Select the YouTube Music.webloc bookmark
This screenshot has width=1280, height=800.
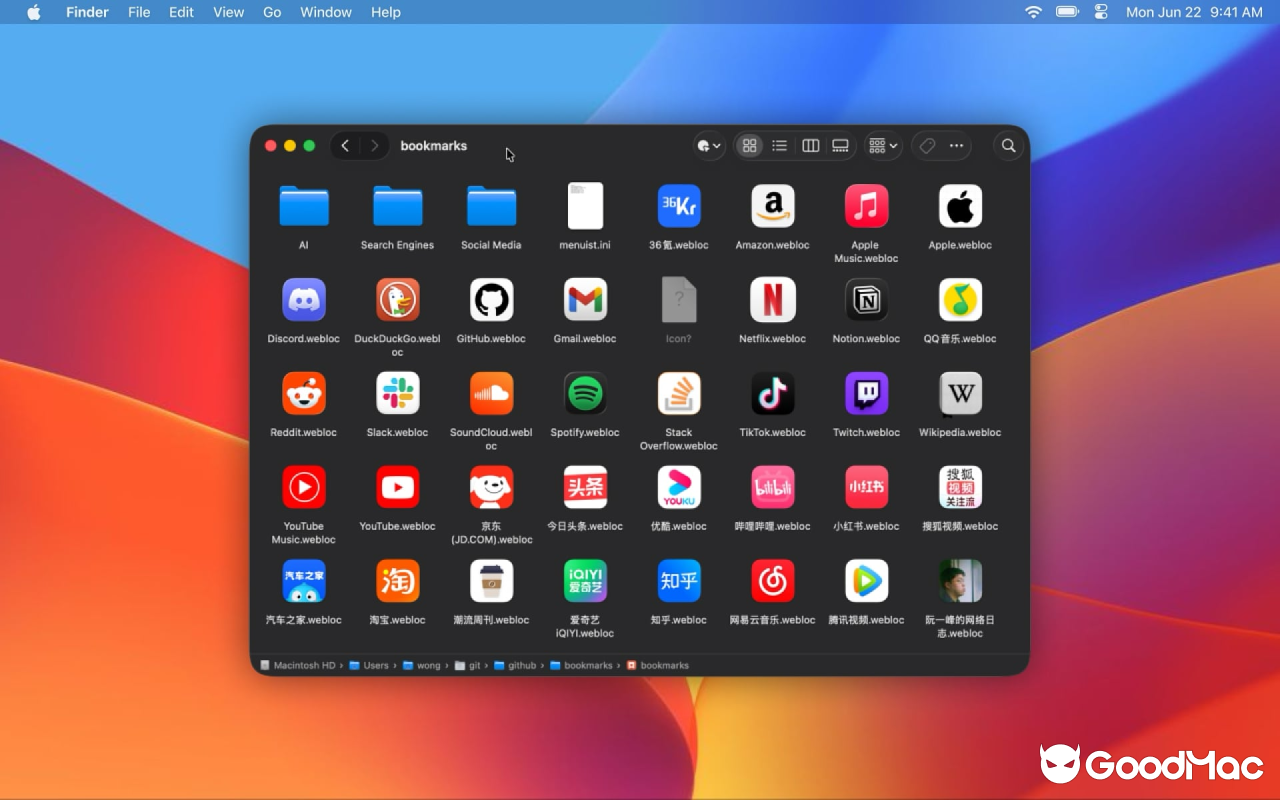(304, 487)
